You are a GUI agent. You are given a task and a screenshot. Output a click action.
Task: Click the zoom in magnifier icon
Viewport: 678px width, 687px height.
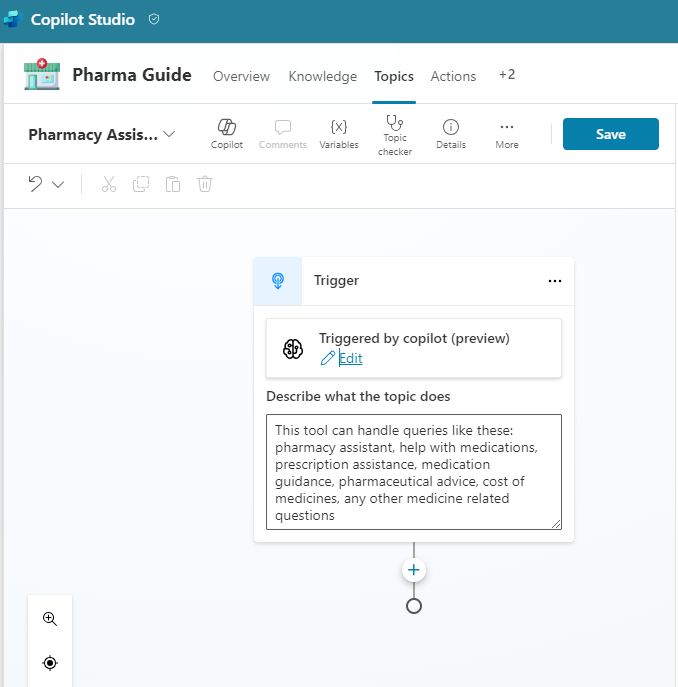50,619
